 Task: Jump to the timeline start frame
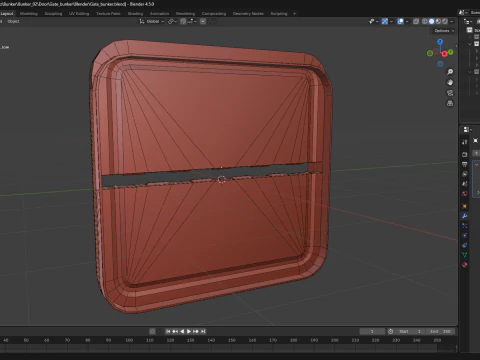click(x=168, y=331)
